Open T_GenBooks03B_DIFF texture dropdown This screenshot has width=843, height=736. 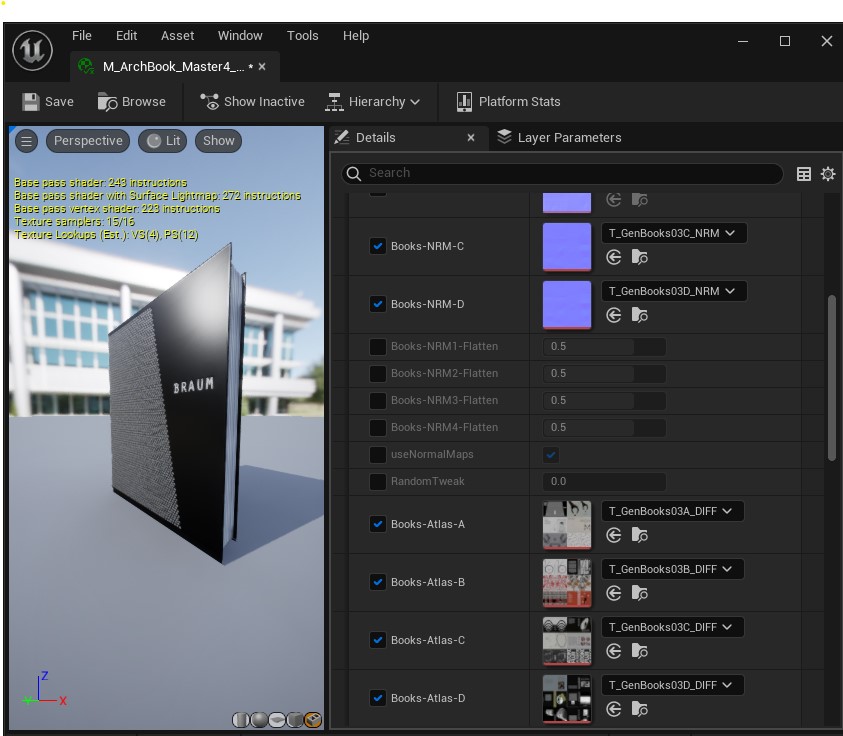coord(672,569)
